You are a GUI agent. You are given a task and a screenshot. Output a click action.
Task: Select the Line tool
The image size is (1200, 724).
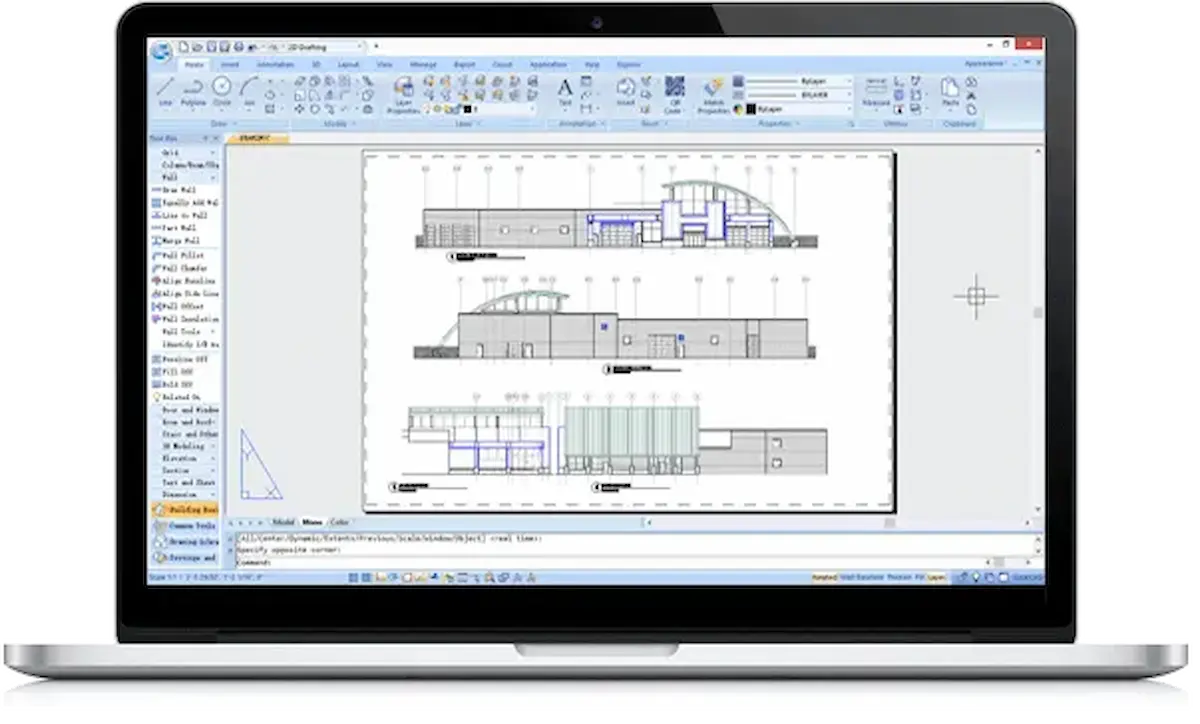click(166, 88)
